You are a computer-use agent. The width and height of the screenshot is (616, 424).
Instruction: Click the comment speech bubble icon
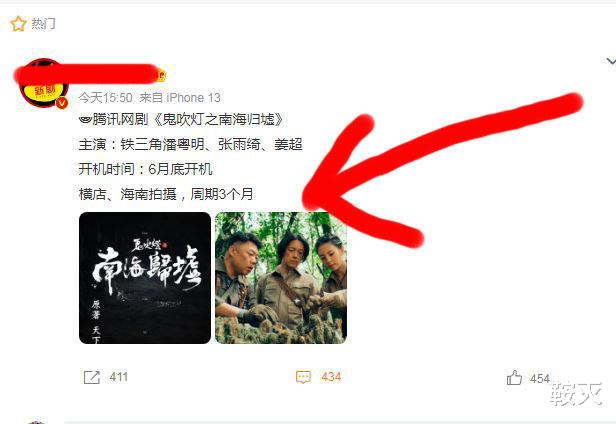click(x=303, y=377)
